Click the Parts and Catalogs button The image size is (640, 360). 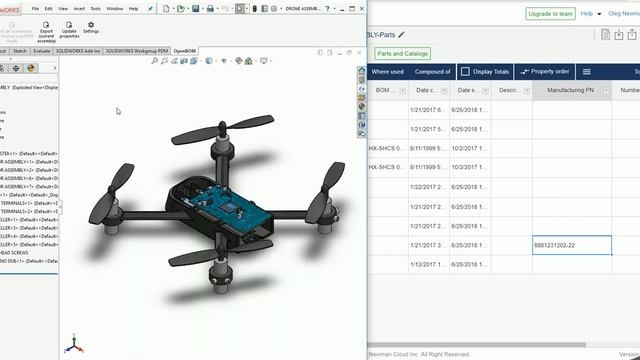pyautogui.click(x=402, y=53)
